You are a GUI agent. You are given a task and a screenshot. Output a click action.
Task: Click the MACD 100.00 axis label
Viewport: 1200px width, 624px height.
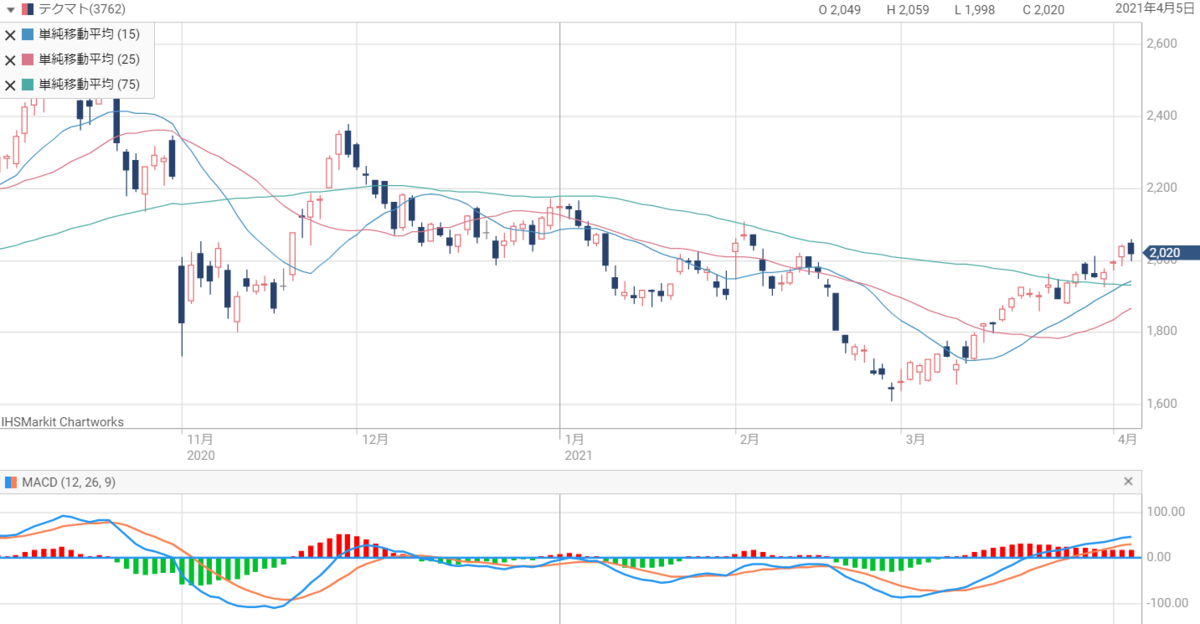point(1167,512)
